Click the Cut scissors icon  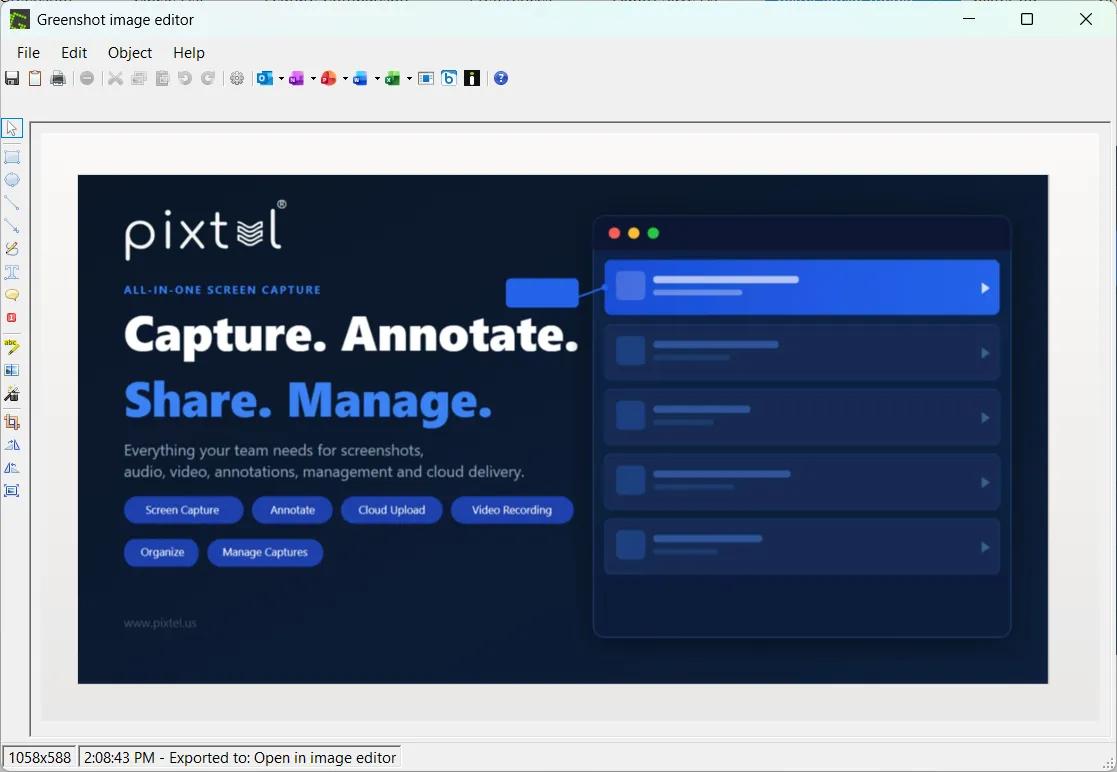tap(115, 78)
